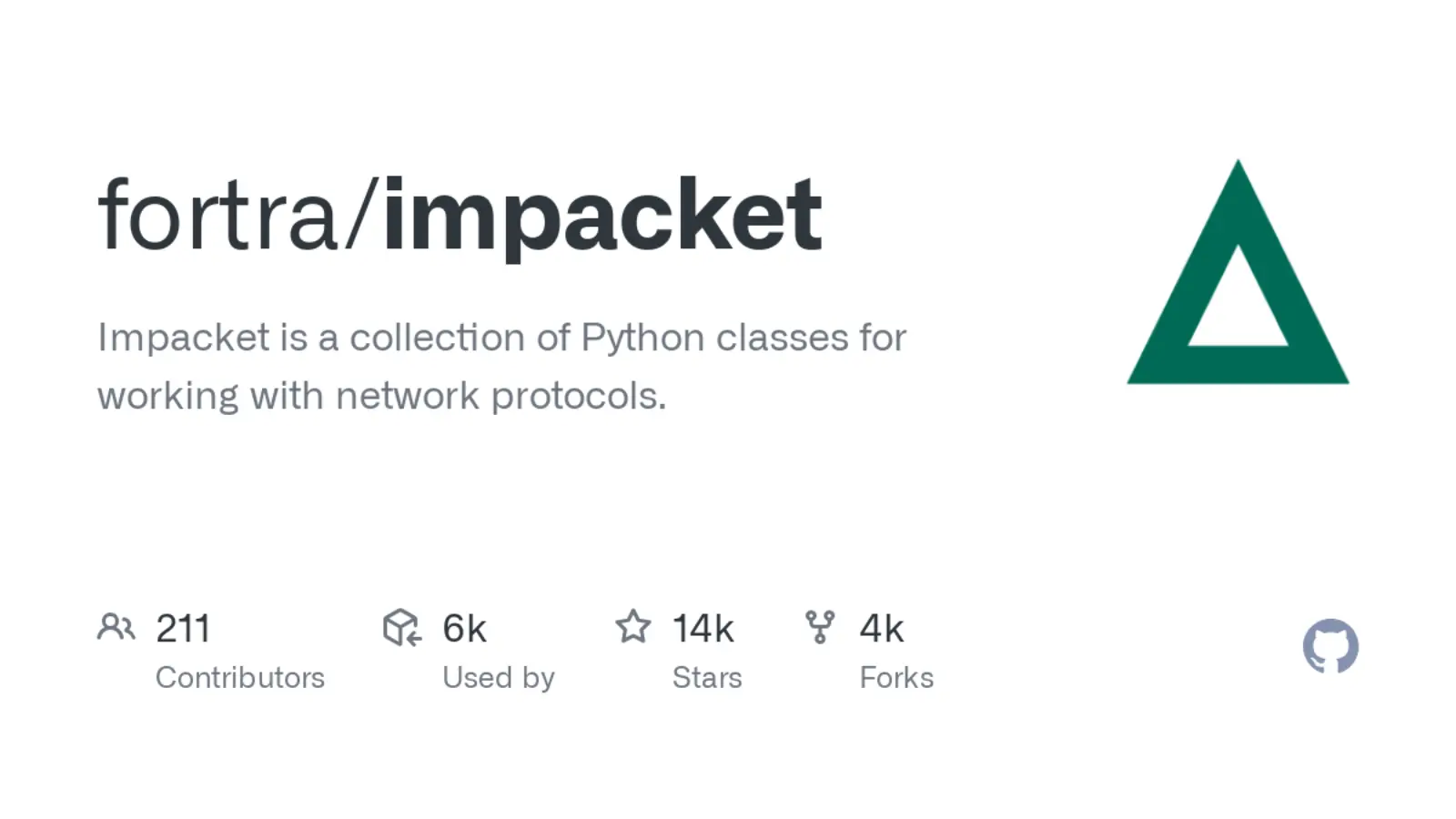
Task: Click the Forks branch icon
Action: pyautogui.click(x=820, y=626)
